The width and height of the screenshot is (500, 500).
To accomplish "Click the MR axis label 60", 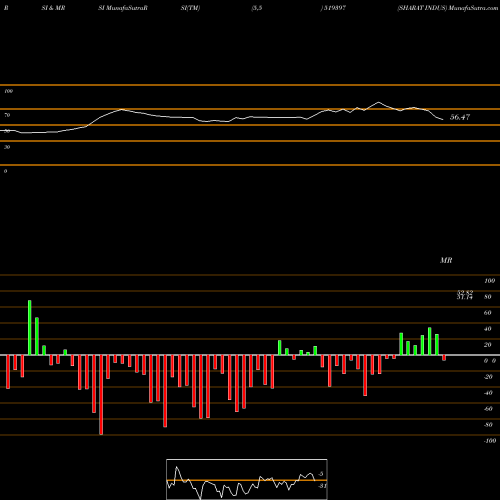I will (x=487, y=313).
